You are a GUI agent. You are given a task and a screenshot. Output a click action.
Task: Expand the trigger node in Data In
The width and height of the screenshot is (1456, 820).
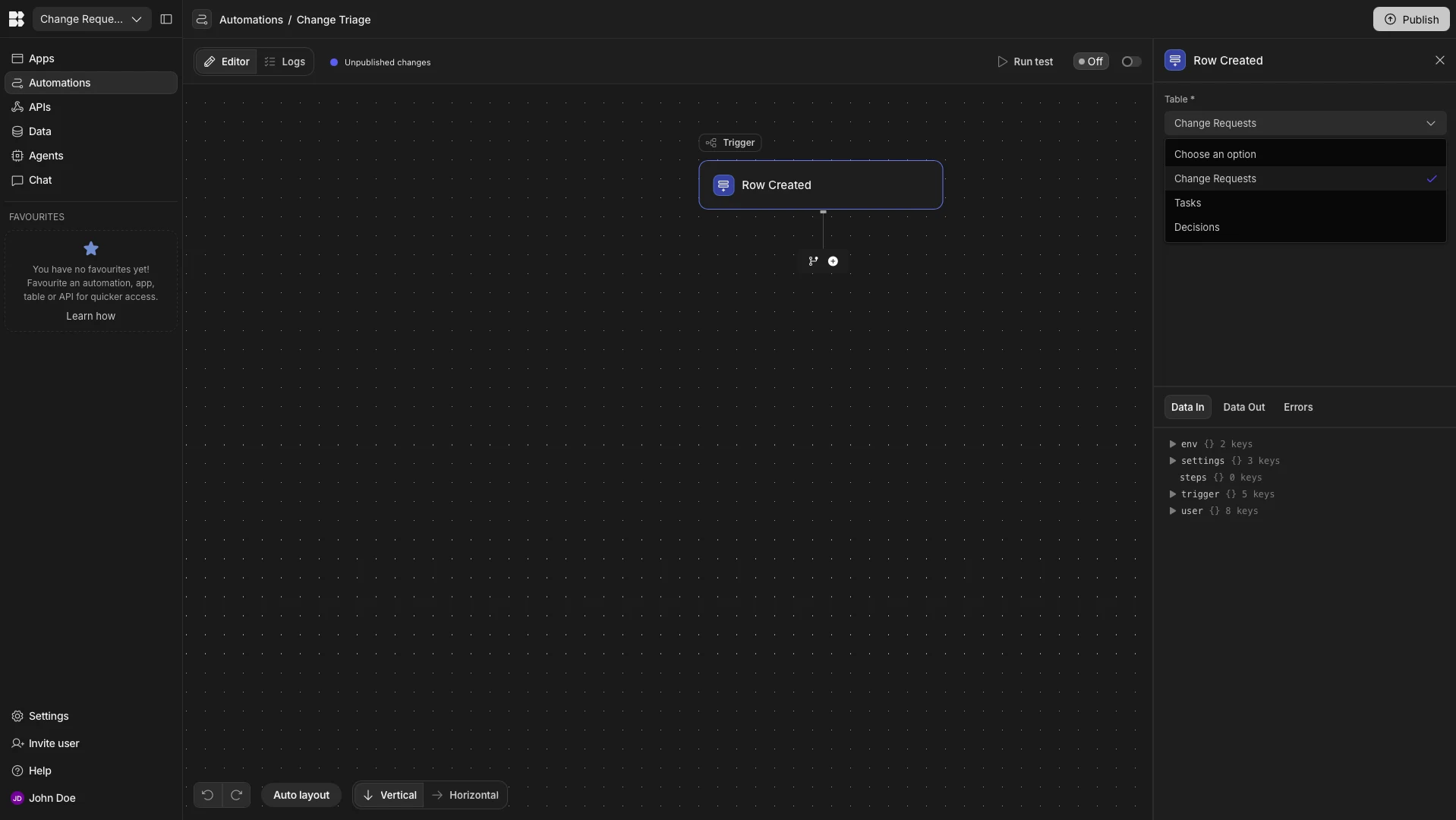pyautogui.click(x=1173, y=494)
